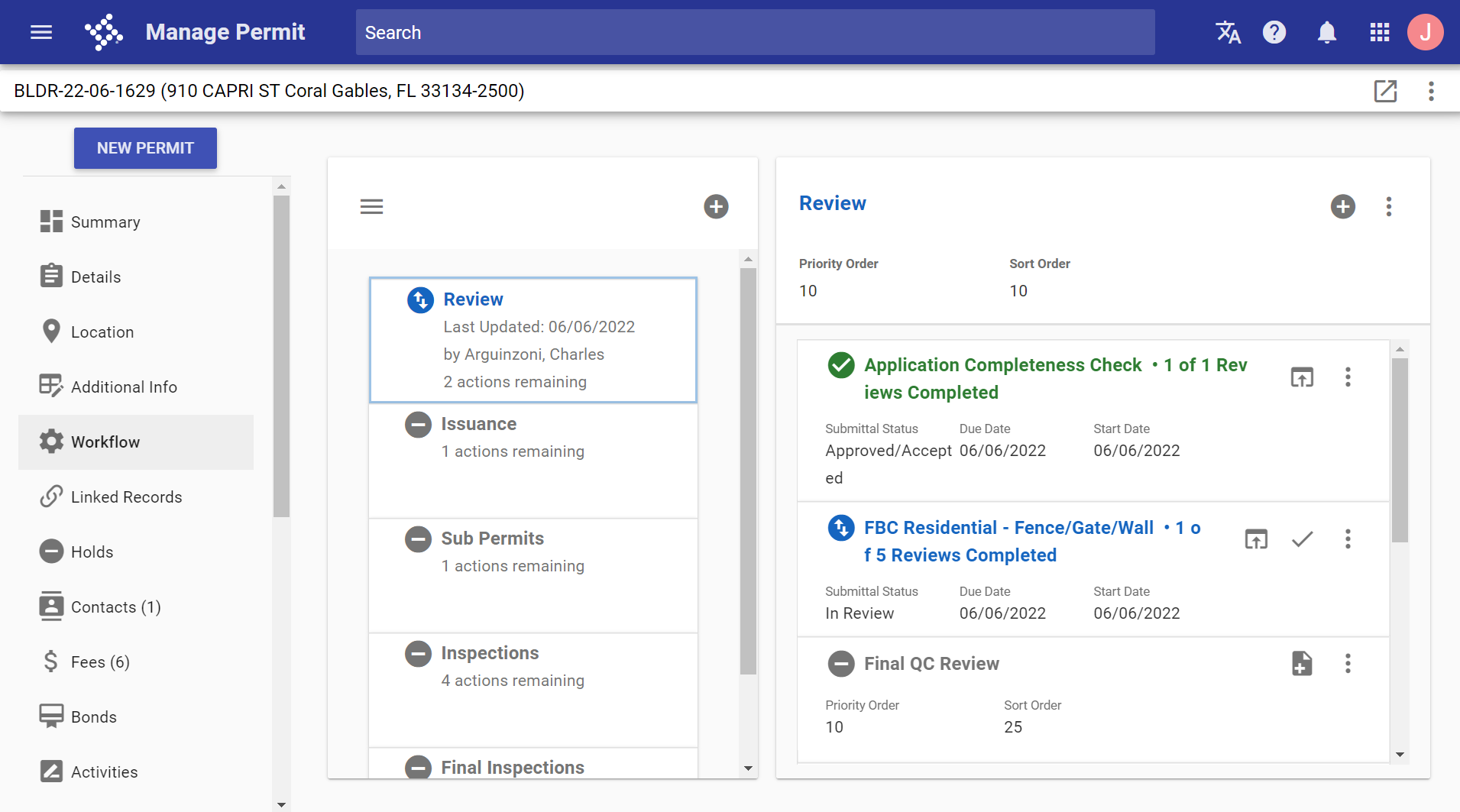Open Review panel three-dot menu
The image size is (1460, 812).
point(1389,206)
